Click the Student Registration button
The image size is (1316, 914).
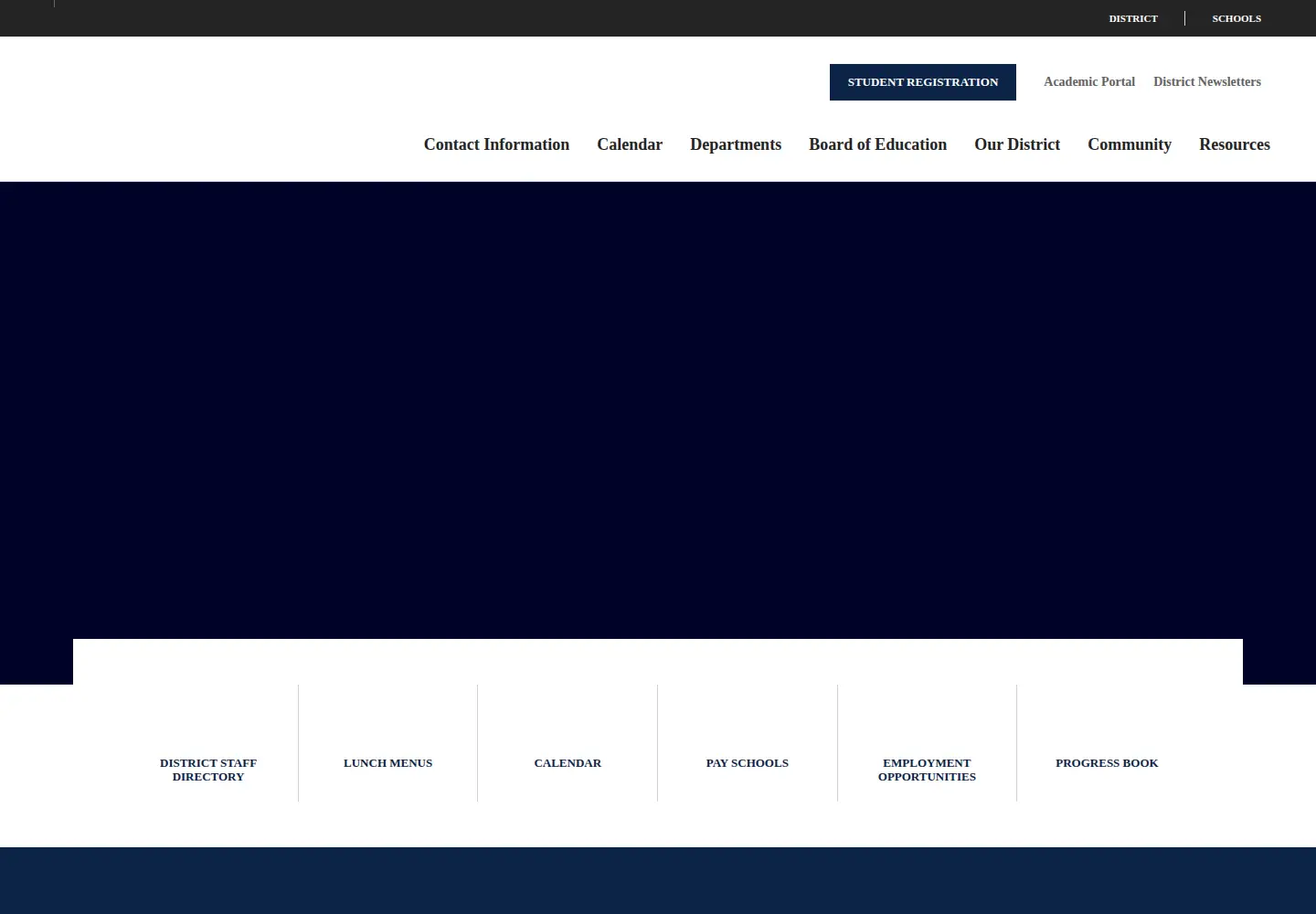coord(923,82)
